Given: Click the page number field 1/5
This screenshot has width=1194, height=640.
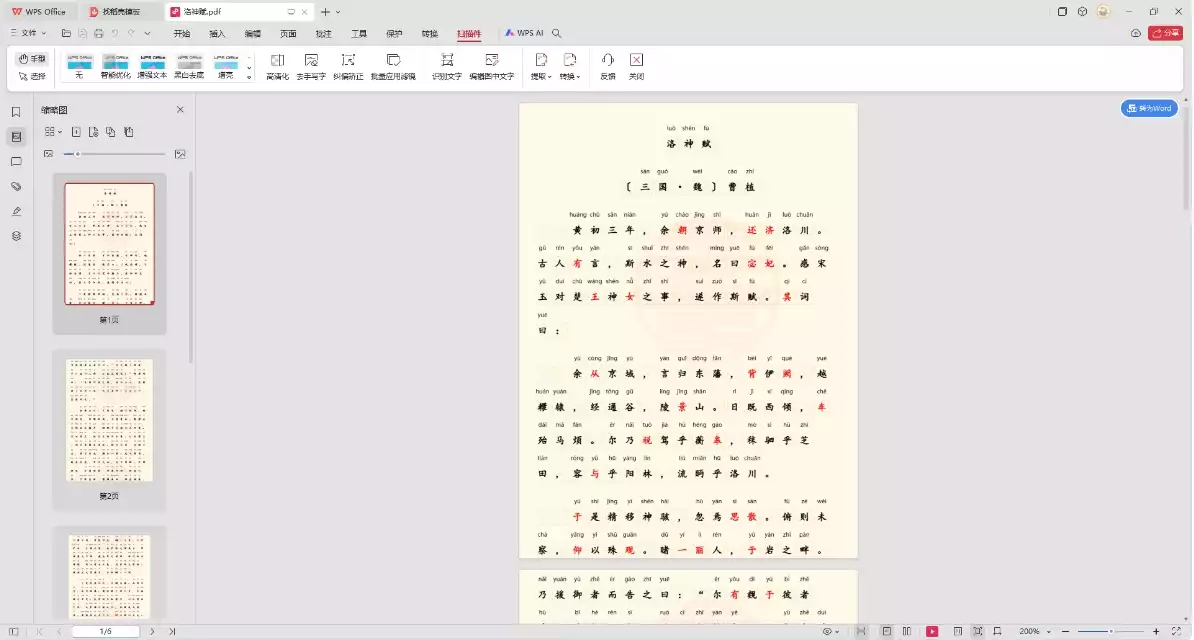Looking at the screenshot, I should pyautogui.click(x=106, y=631).
